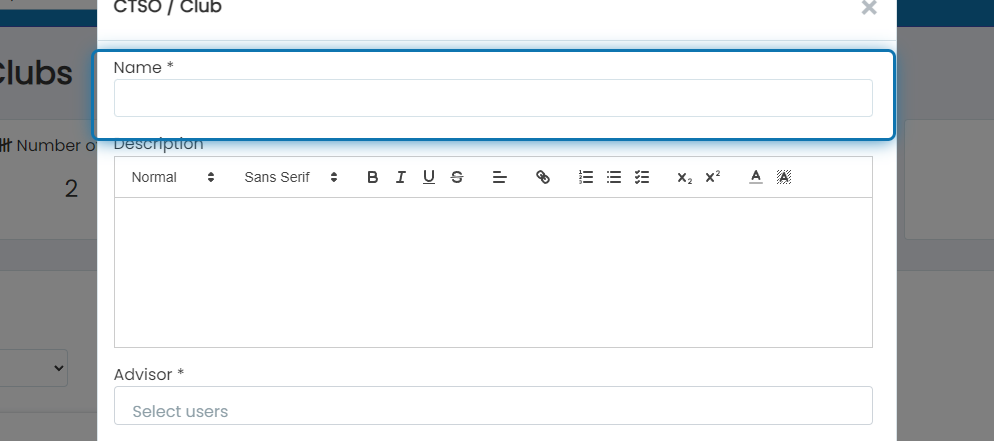Toggle underline formatting button
Image resolution: width=994 pixels, height=441 pixels.
click(429, 177)
